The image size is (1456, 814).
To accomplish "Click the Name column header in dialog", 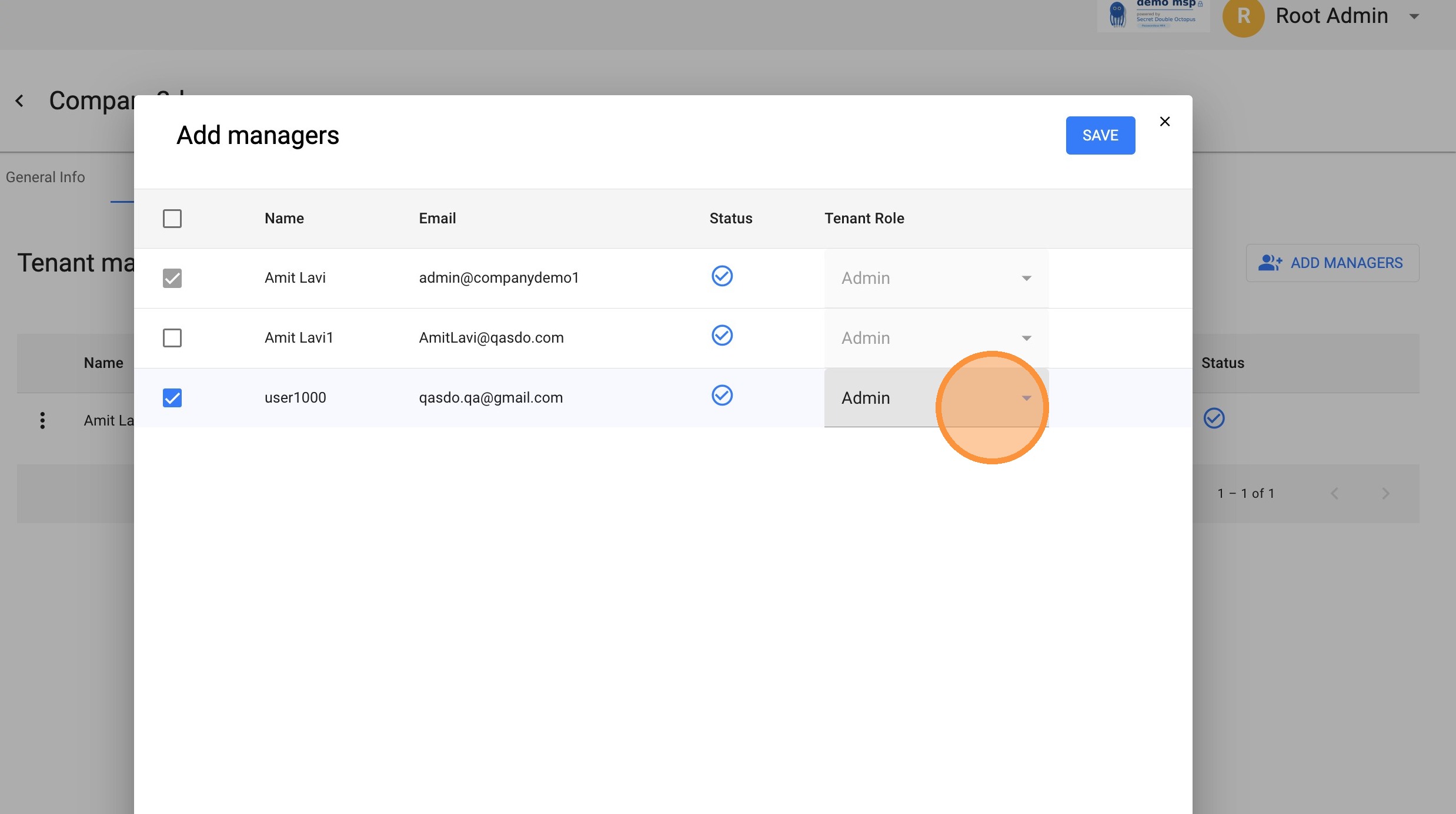I will click(x=284, y=219).
